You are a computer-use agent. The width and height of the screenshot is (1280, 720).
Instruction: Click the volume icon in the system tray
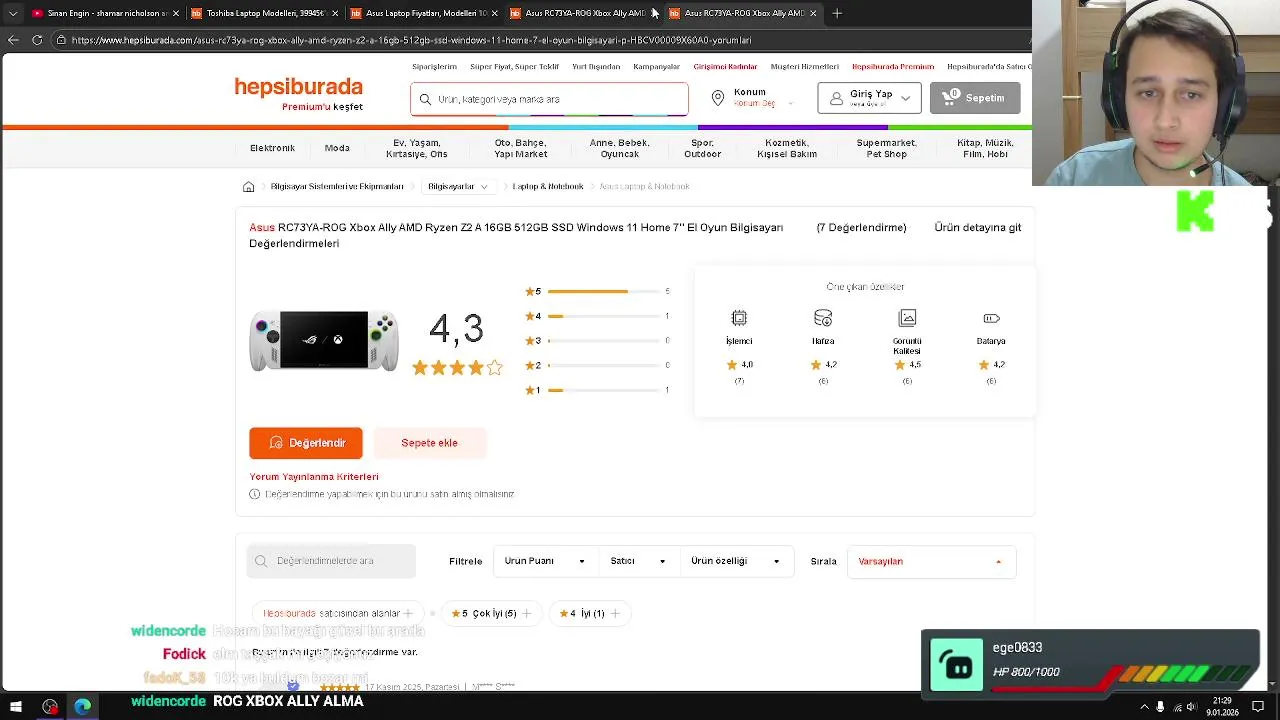(x=1191, y=707)
